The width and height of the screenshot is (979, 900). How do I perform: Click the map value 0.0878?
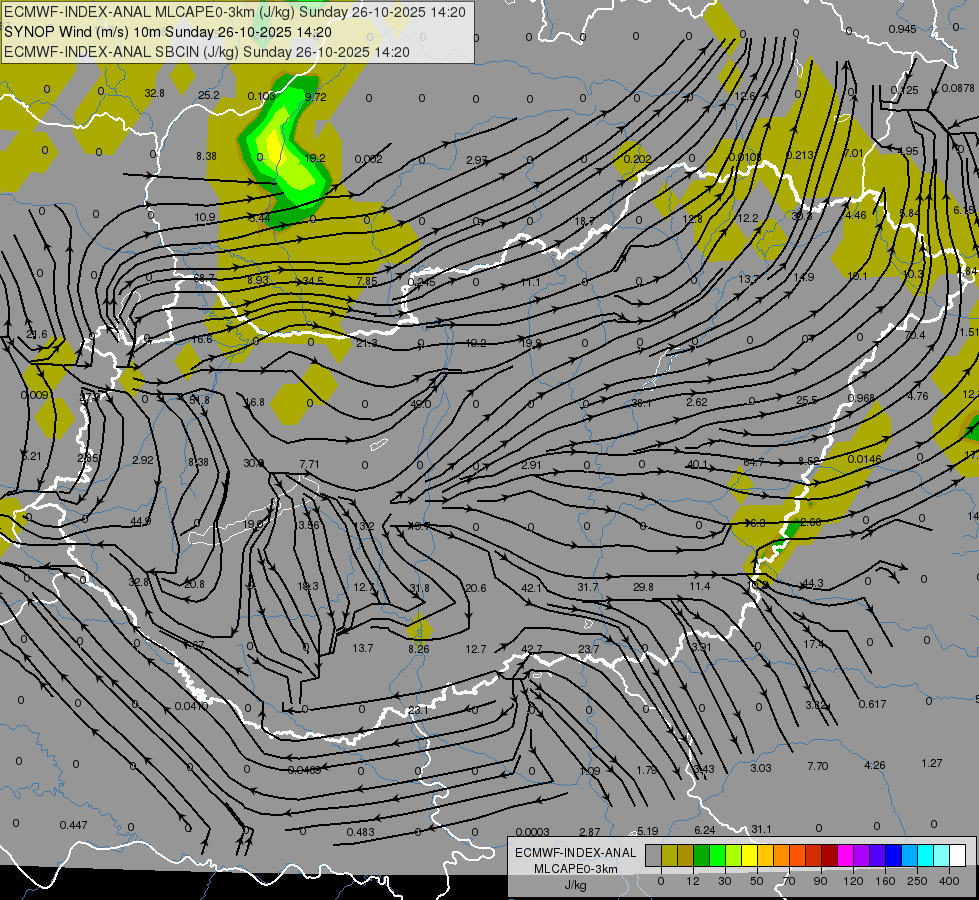point(958,89)
